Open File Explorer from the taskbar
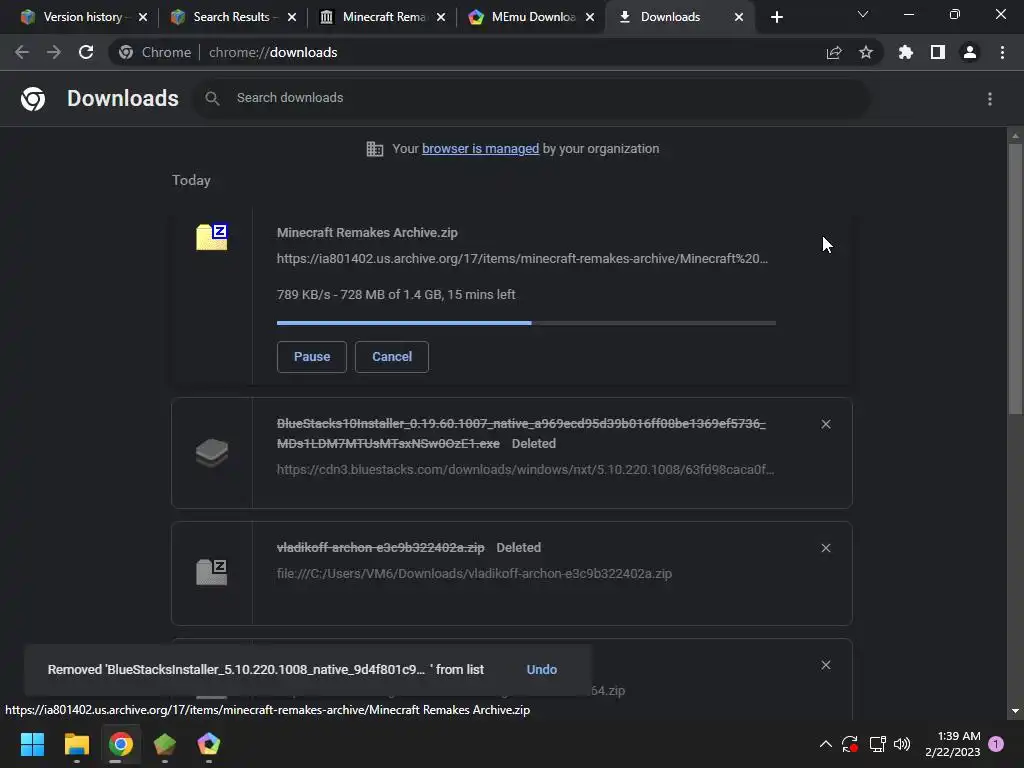Image resolution: width=1024 pixels, height=768 pixels. pyautogui.click(x=76, y=744)
